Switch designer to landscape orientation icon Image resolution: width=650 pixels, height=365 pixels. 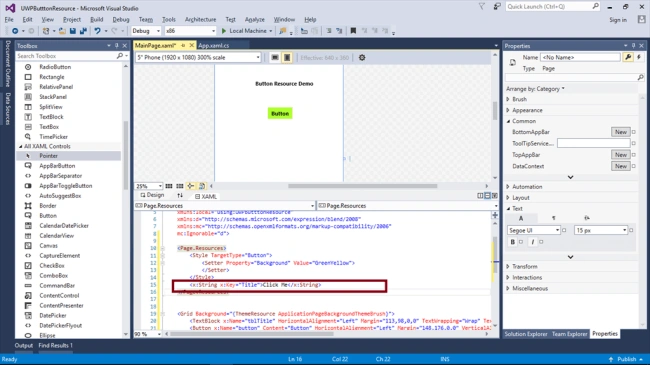pyautogui.click(x=275, y=58)
